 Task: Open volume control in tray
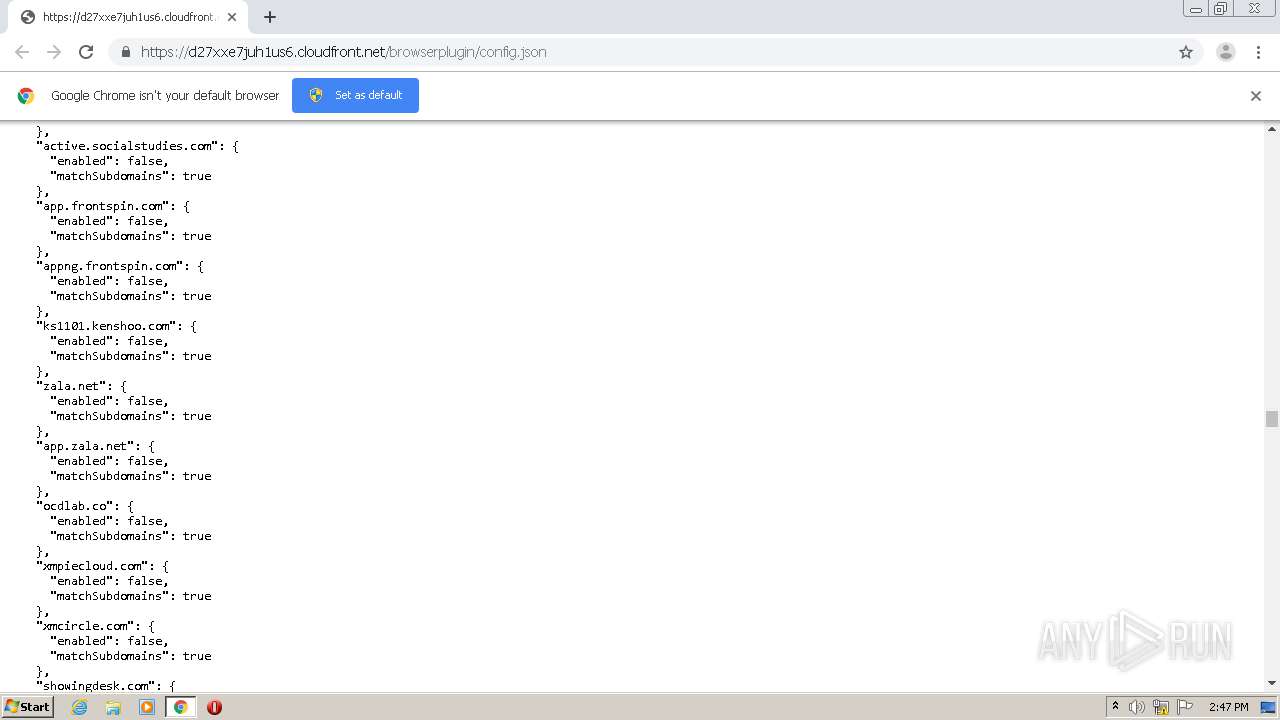tap(1137, 707)
